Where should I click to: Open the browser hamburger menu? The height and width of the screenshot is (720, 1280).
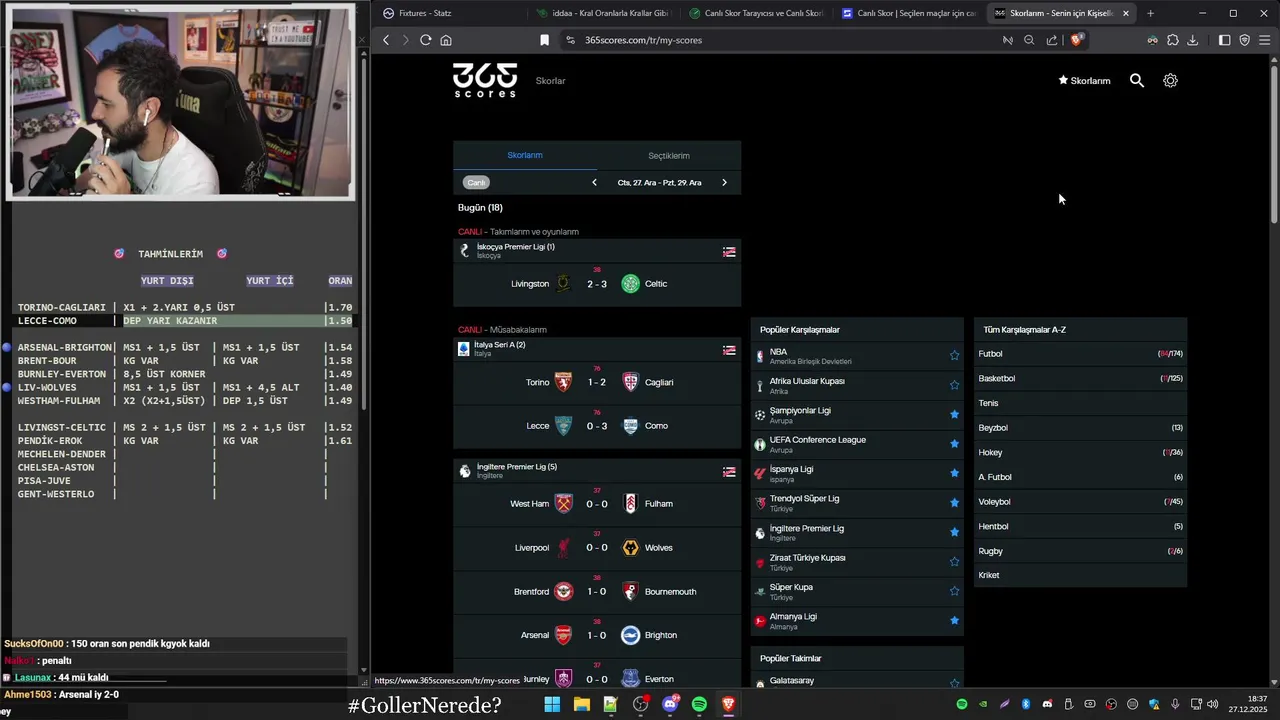coord(1265,40)
